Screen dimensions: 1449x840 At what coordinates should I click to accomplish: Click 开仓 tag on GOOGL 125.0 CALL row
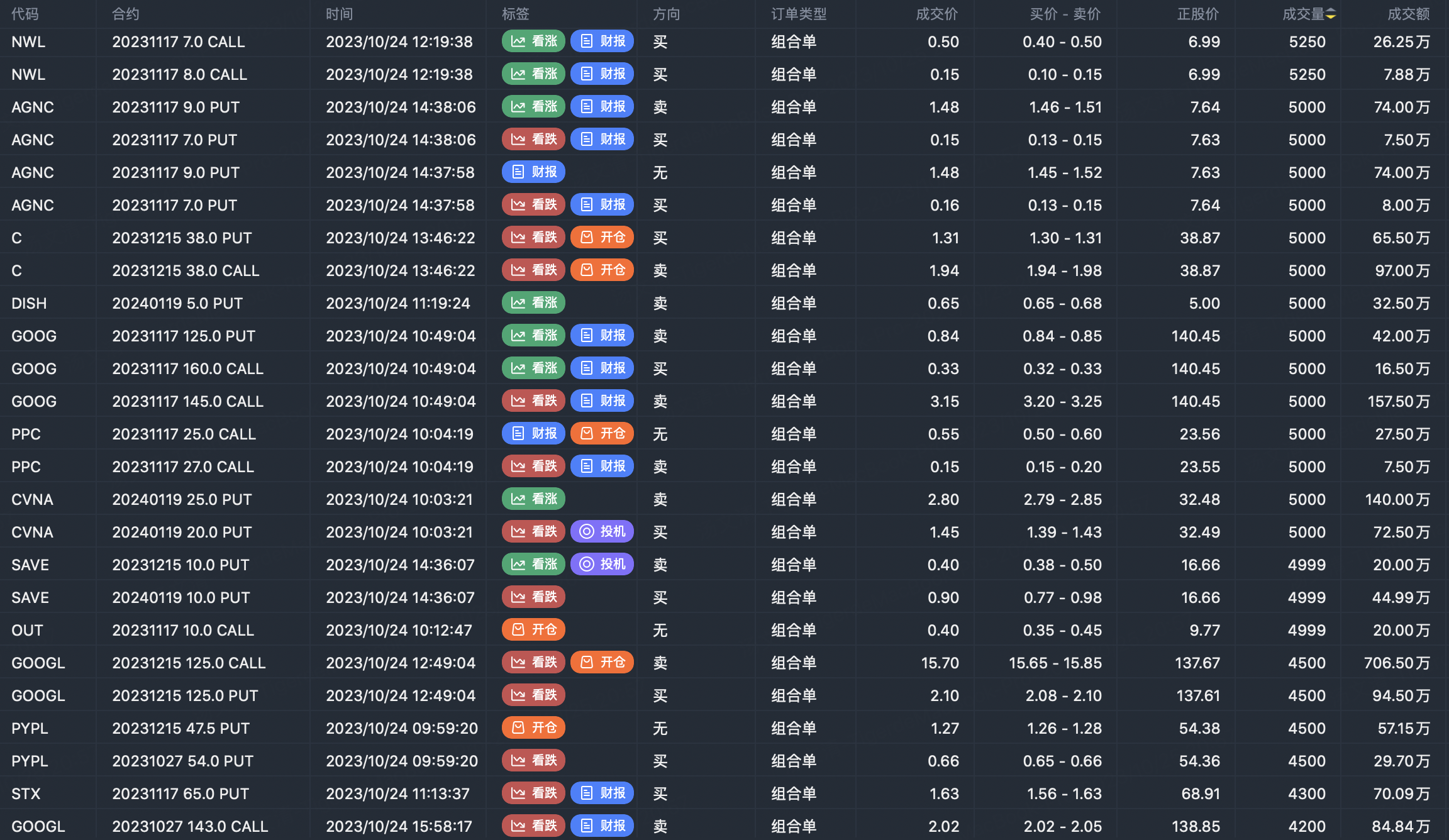[602, 663]
